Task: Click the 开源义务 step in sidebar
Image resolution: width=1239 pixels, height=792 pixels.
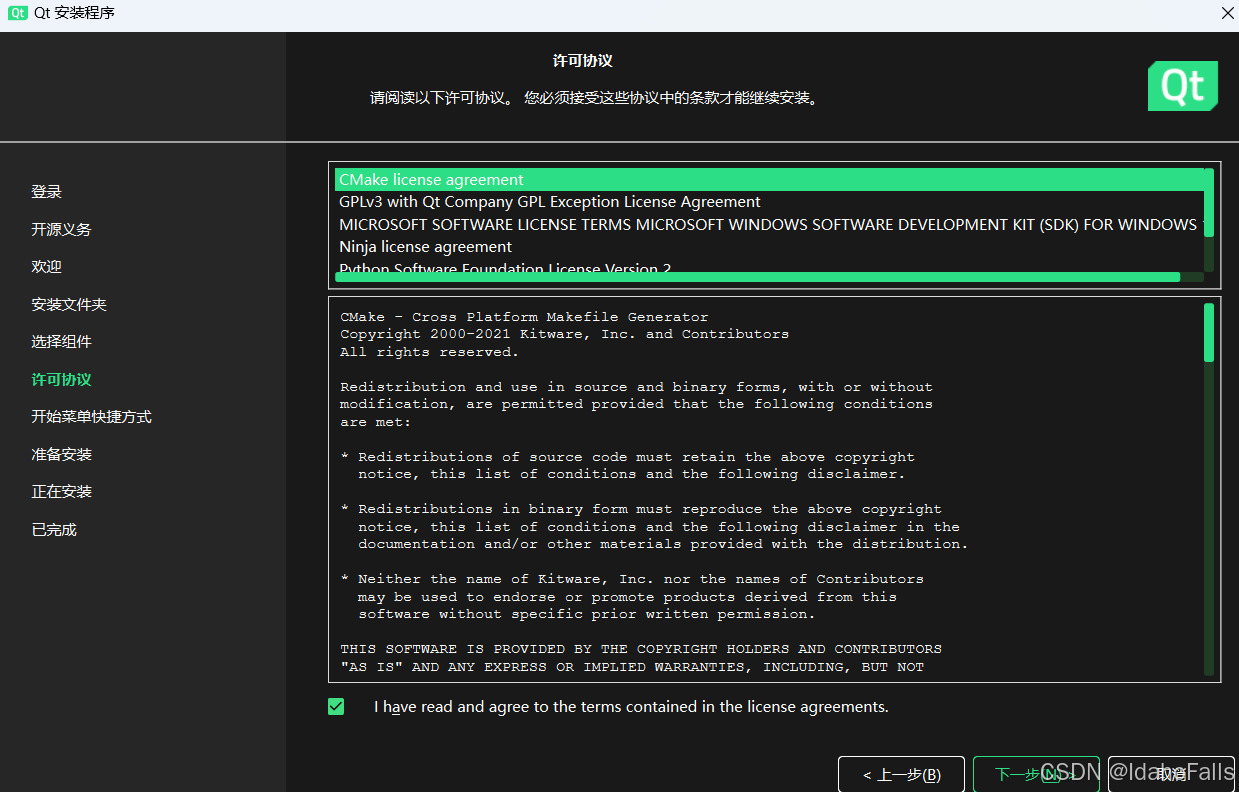Action: point(61,230)
